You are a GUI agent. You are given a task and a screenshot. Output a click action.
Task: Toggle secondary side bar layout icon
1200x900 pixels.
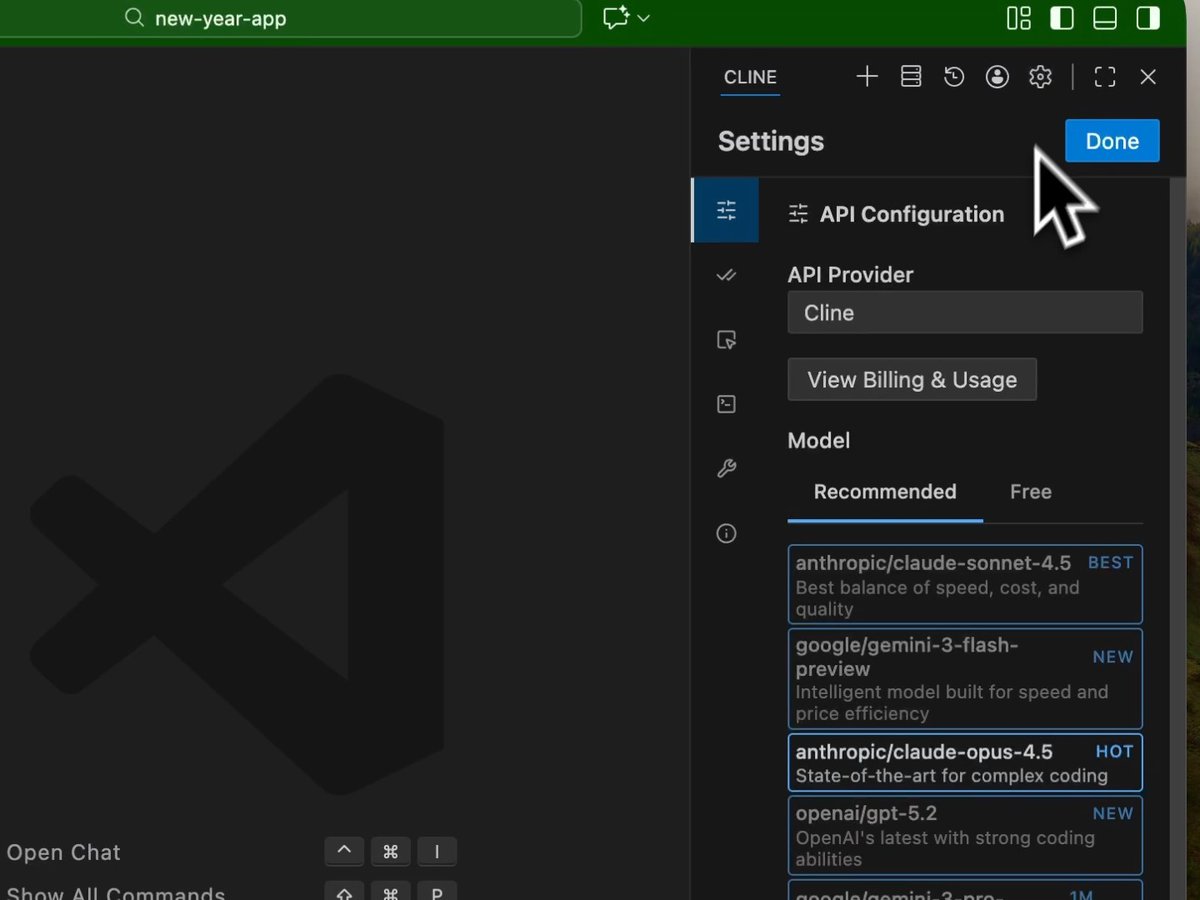[x=1148, y=18]
